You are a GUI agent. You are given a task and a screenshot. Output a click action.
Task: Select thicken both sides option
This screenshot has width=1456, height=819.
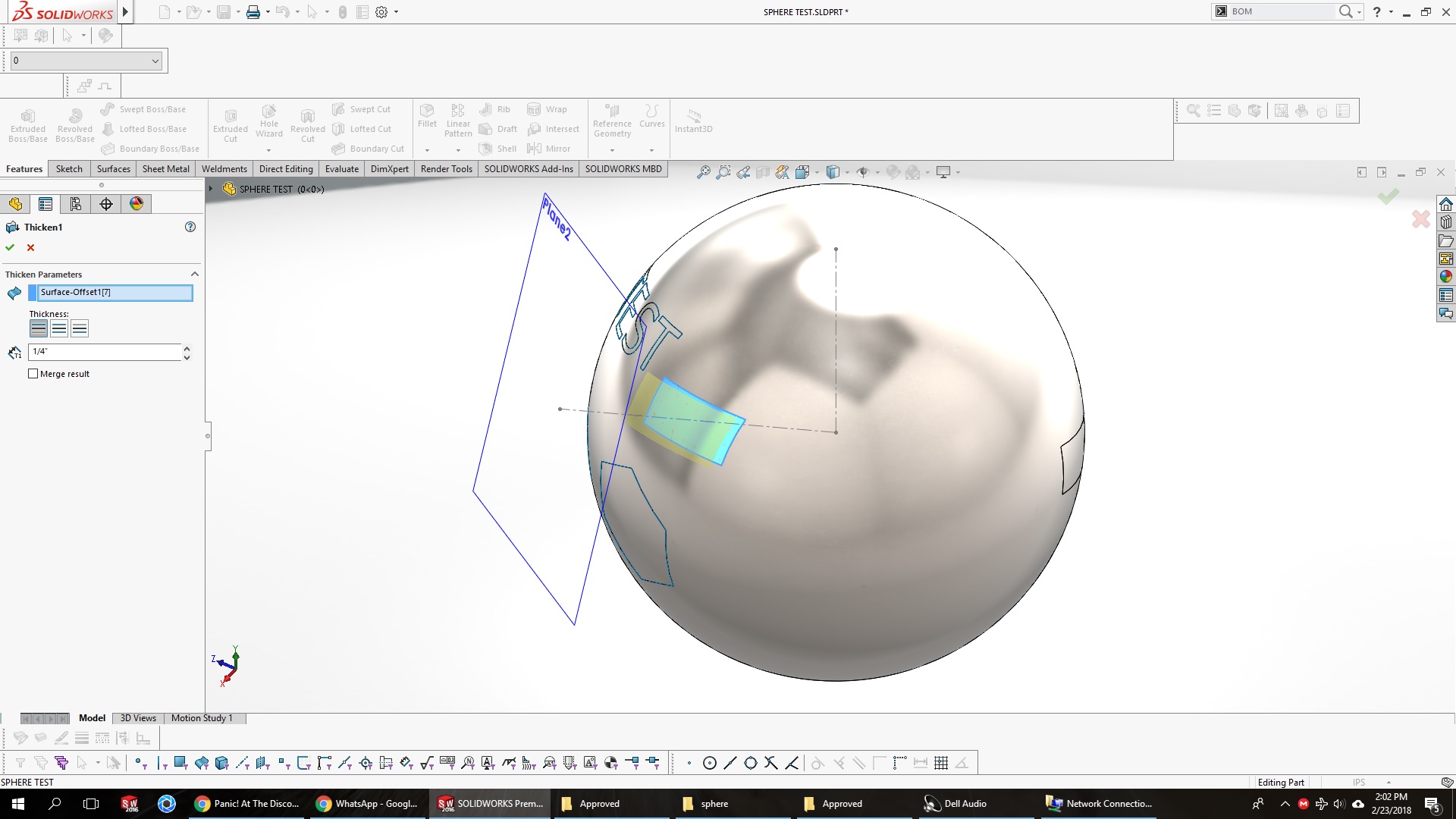[x=59, y=328]
